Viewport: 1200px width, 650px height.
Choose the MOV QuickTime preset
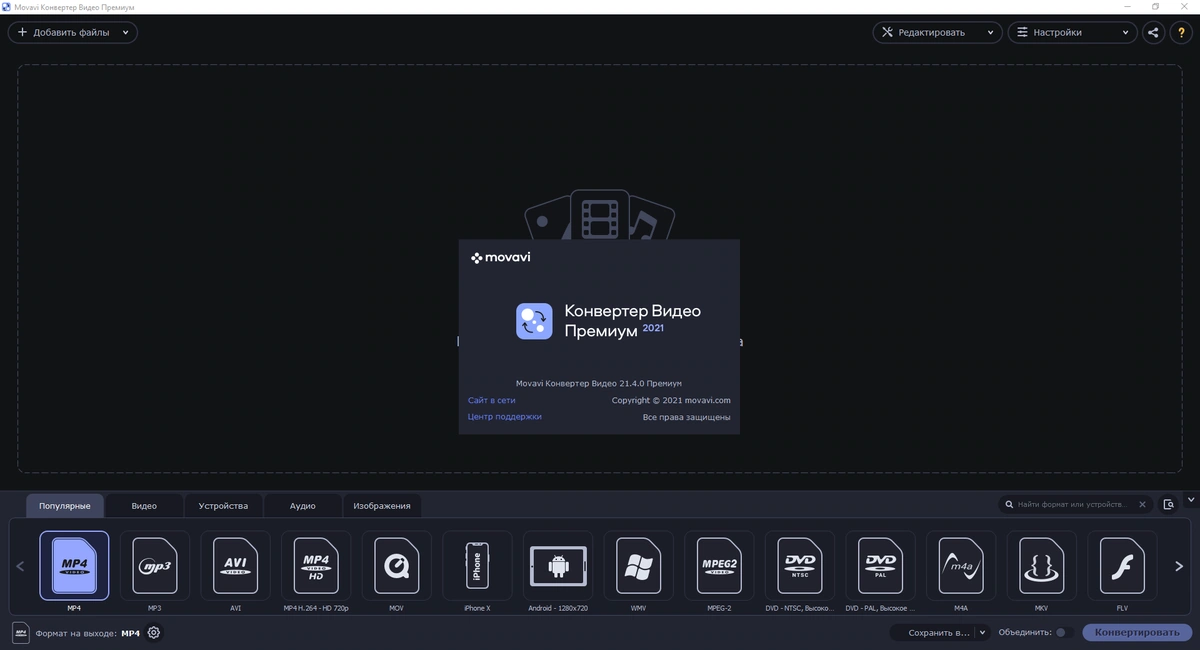[396, 565]
